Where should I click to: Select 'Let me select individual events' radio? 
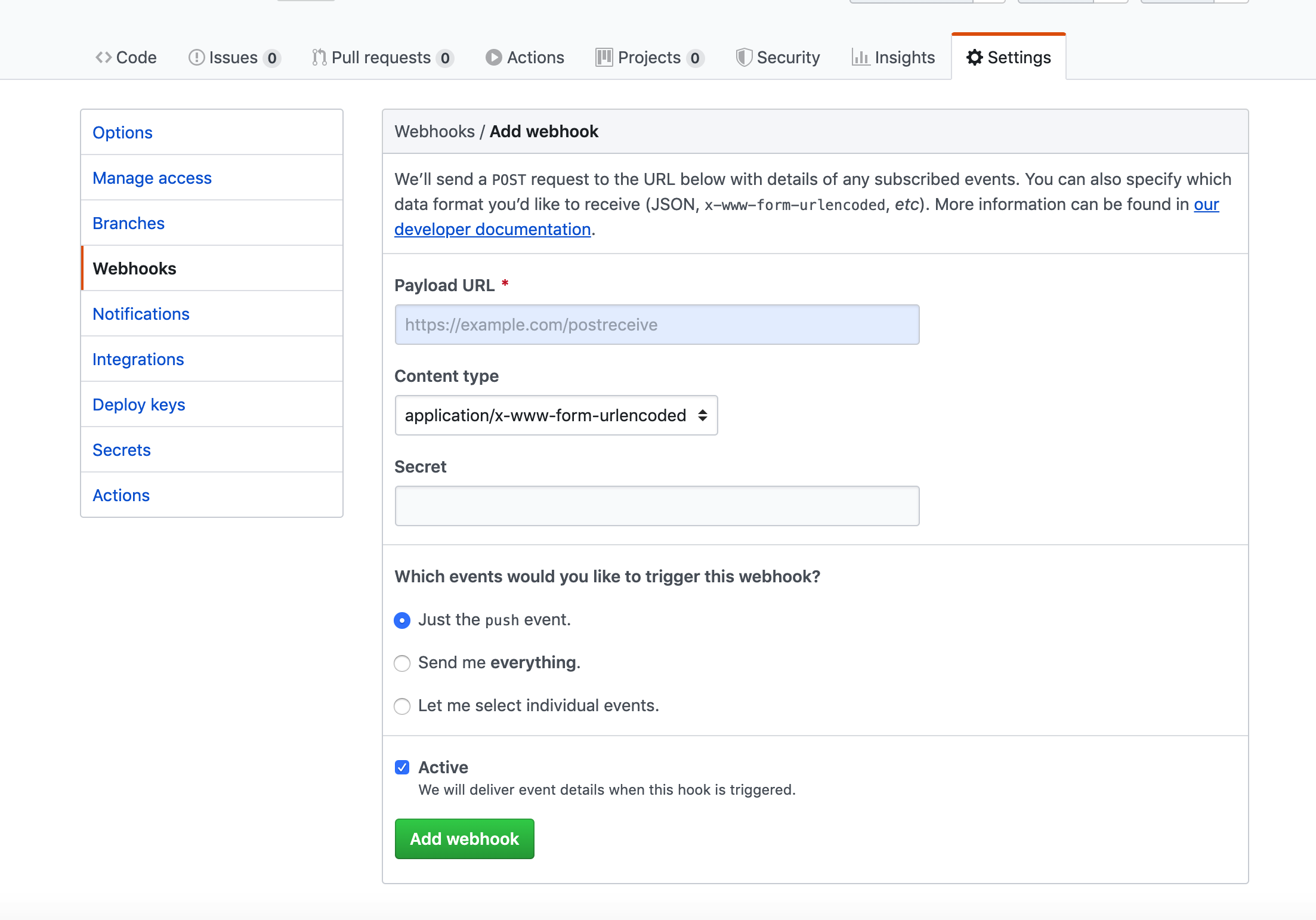coord(402,706)
